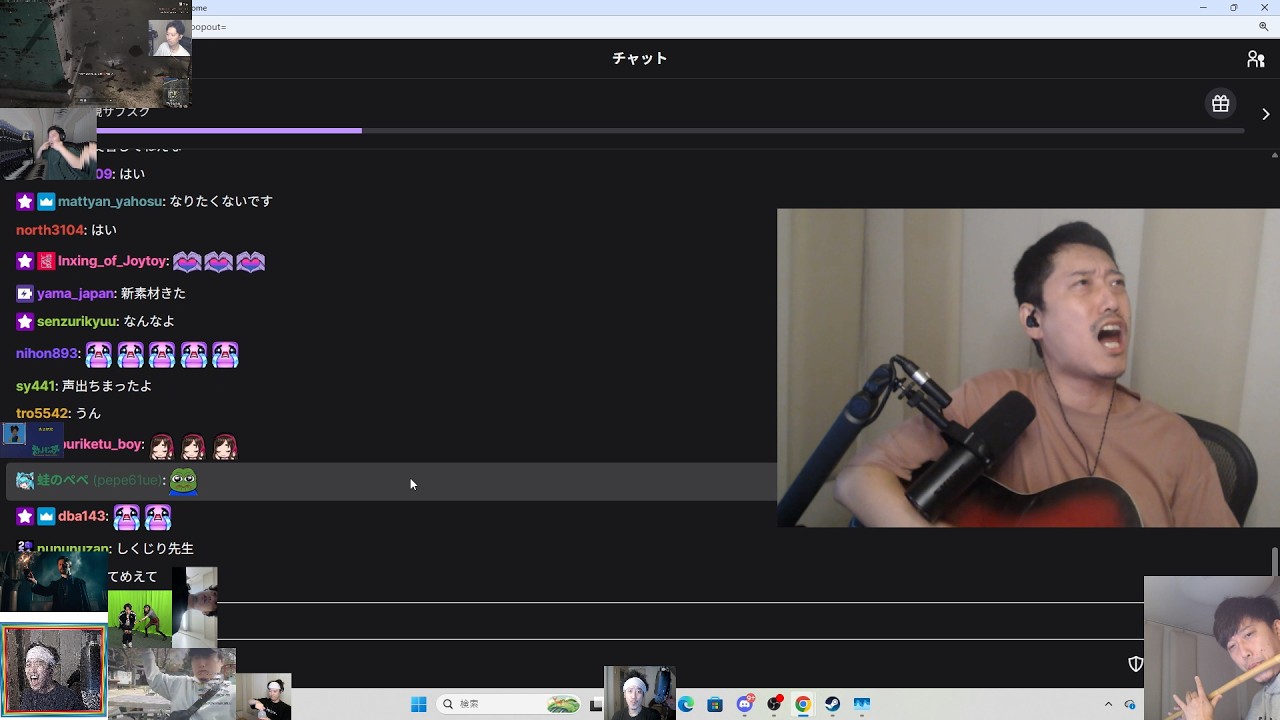1280x720 pixels.
Task: Click the チャット header title
Action: pos(640,59)
